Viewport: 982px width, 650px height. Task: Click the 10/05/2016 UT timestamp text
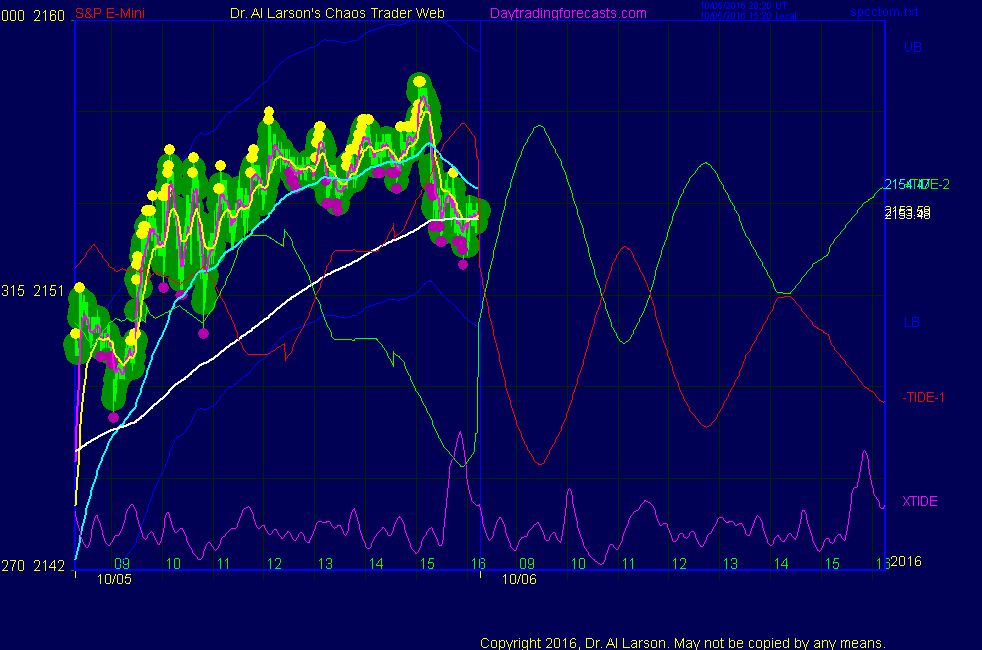point(743,6)
